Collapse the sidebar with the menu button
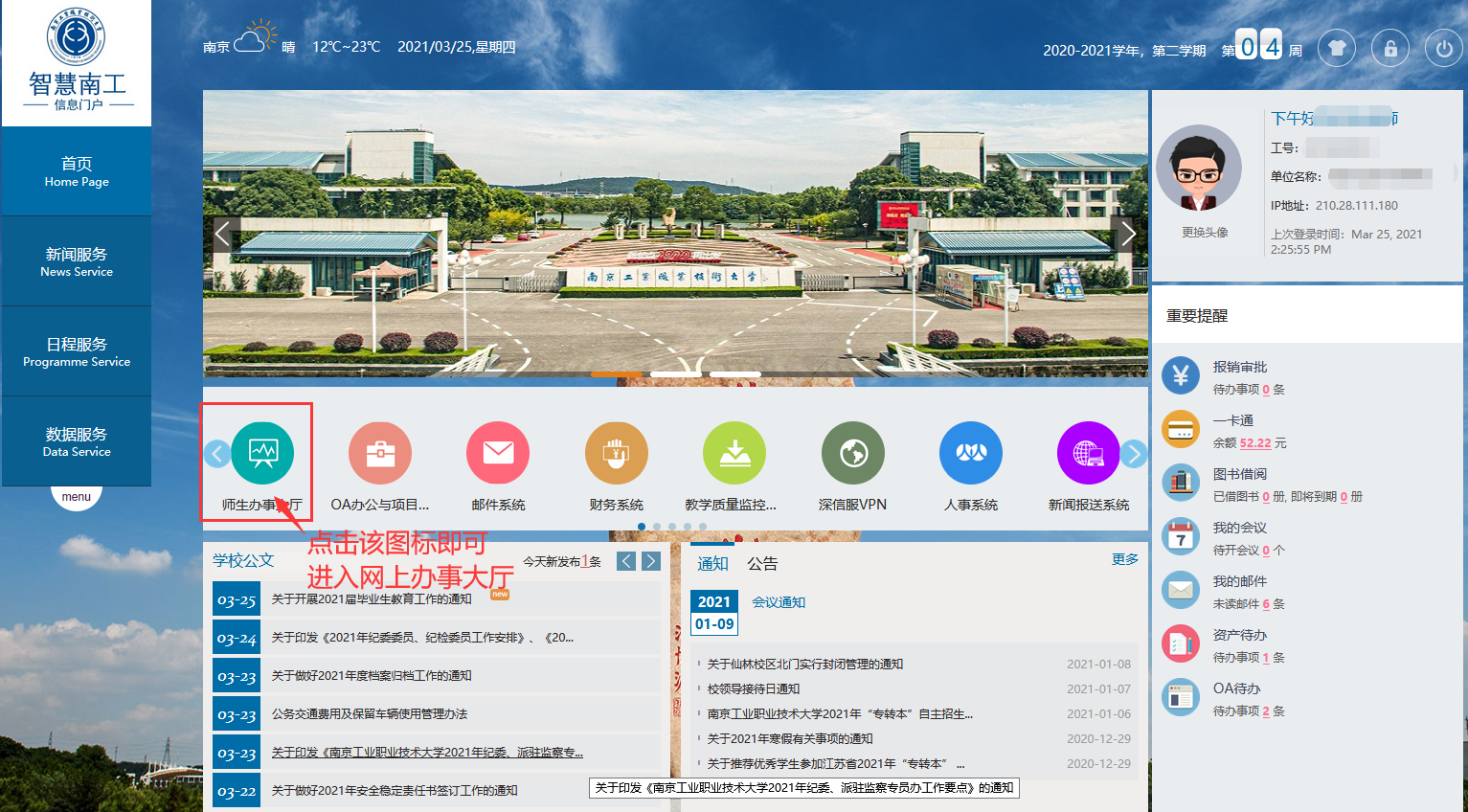 (77, 497)
